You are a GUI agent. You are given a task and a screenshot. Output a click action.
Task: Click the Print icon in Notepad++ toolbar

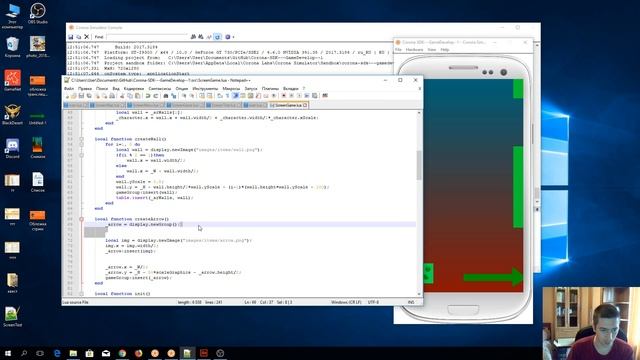(112, 96)
